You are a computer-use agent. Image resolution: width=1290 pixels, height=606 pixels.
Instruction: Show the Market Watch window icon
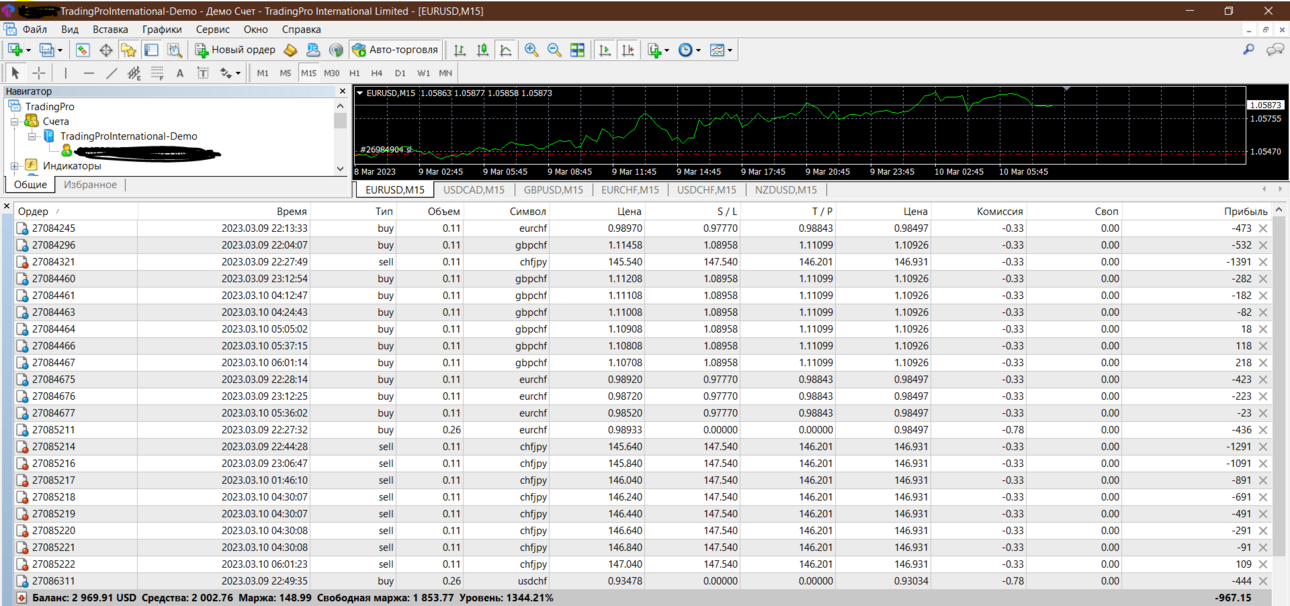83,49
